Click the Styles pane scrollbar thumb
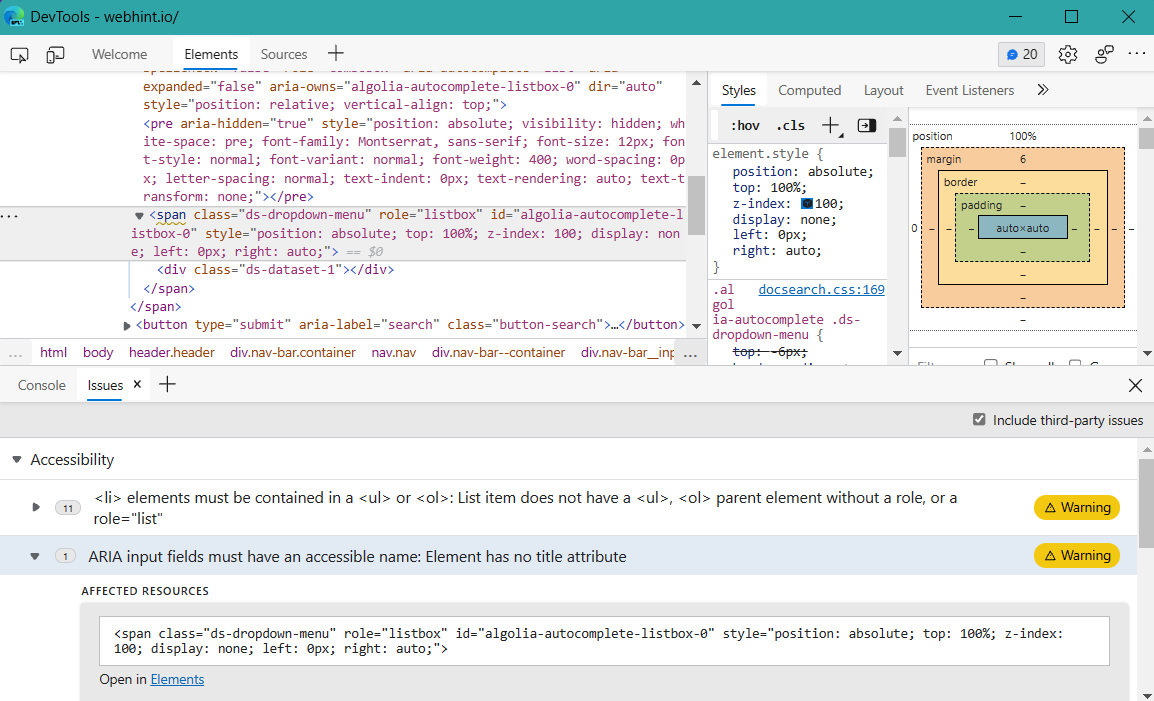The image size is (1154, 701). pos(897,142)
